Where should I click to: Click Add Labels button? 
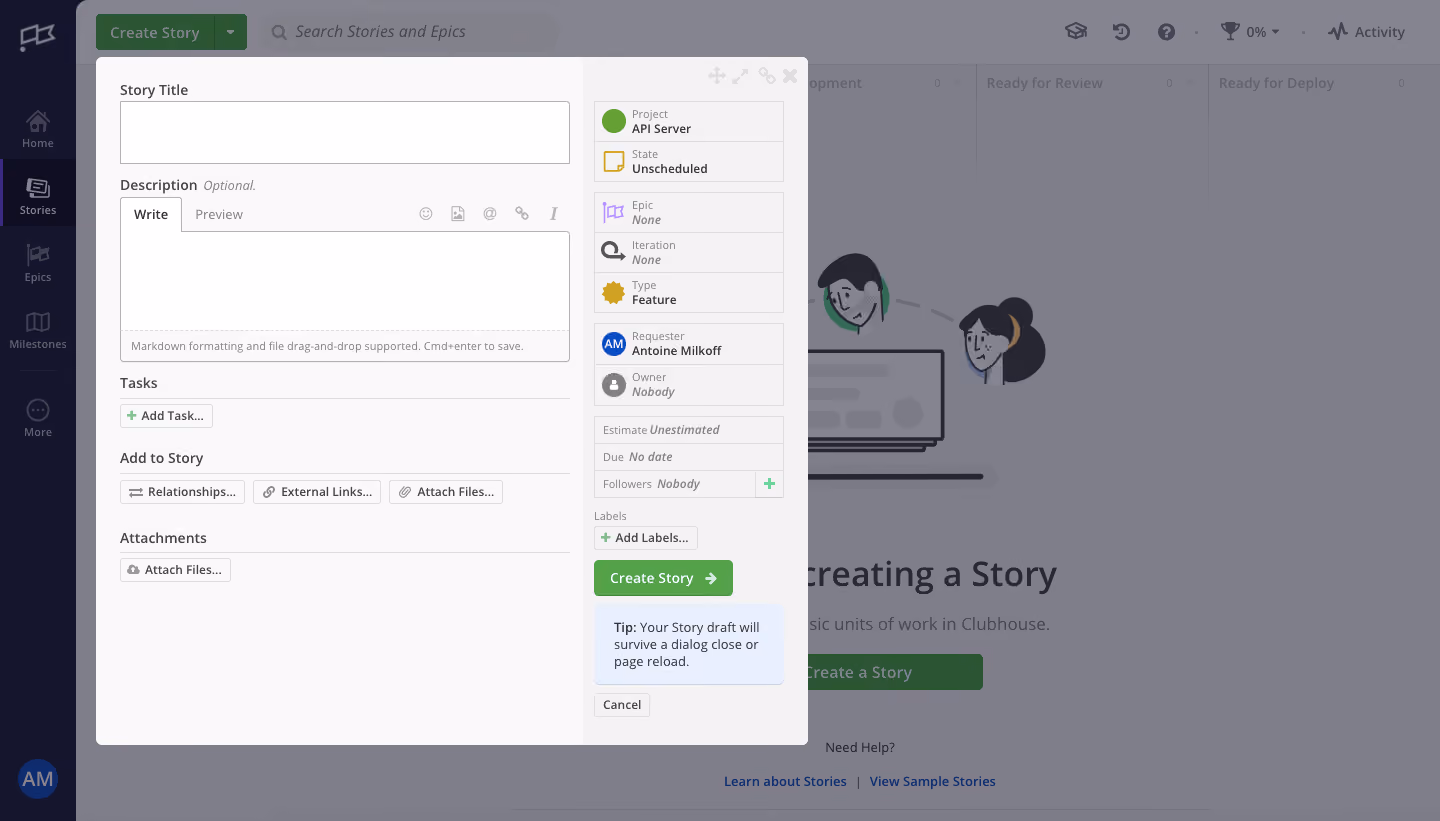pos(646,538)
